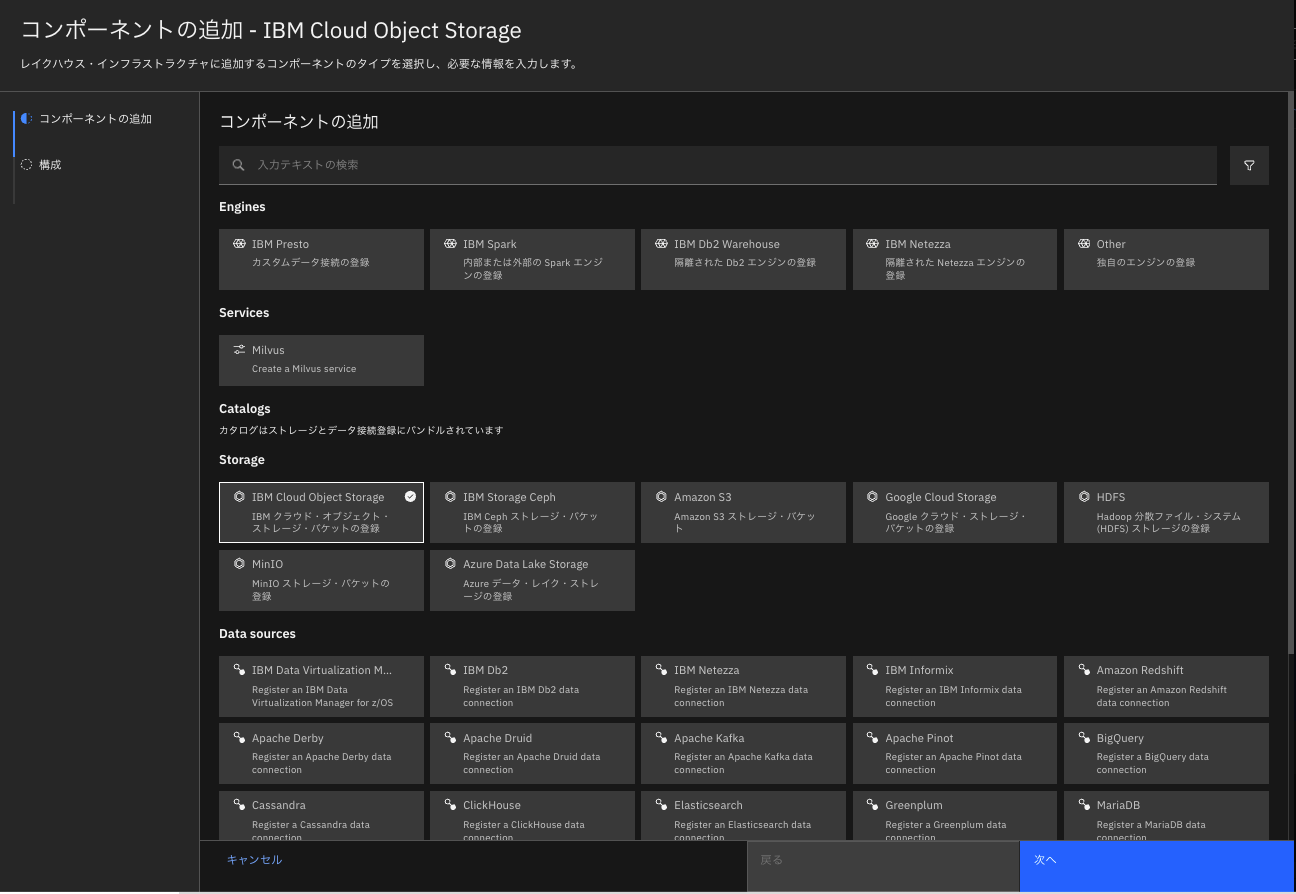Click the Data sources heading
Viewport: 1296px width, 894px height.
257,634
